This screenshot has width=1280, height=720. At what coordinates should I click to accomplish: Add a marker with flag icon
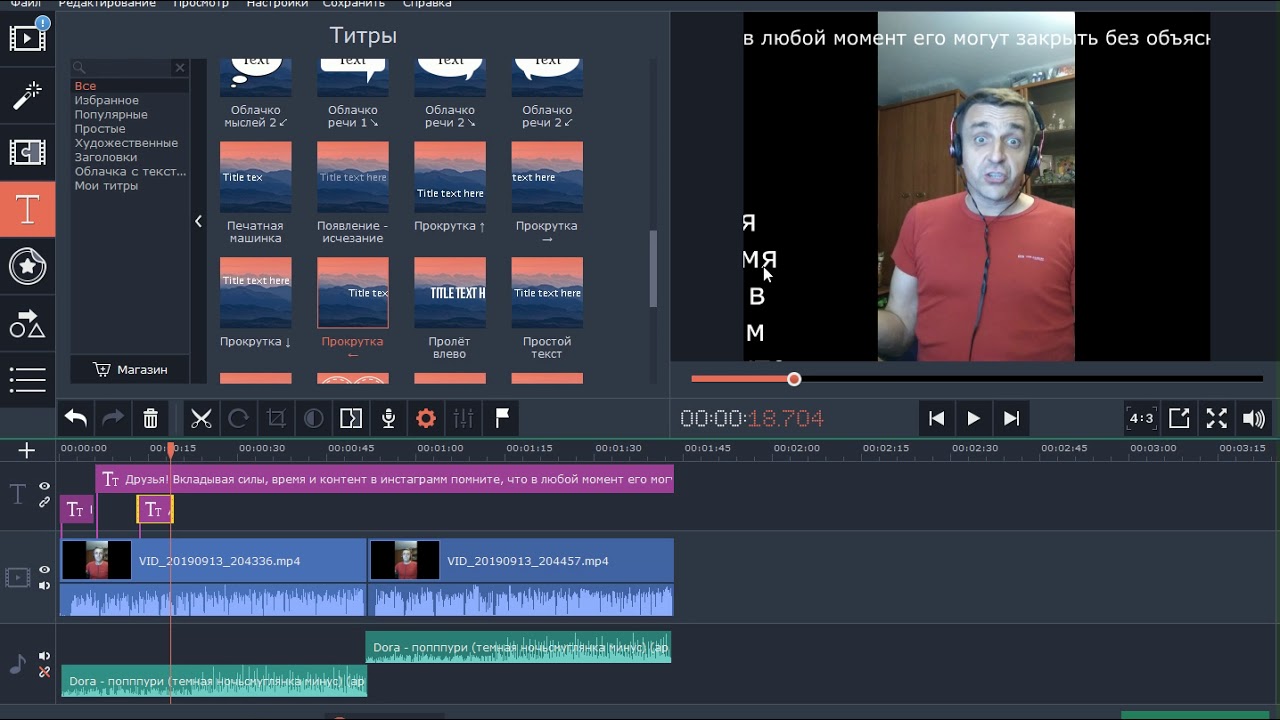coord(502,418)
